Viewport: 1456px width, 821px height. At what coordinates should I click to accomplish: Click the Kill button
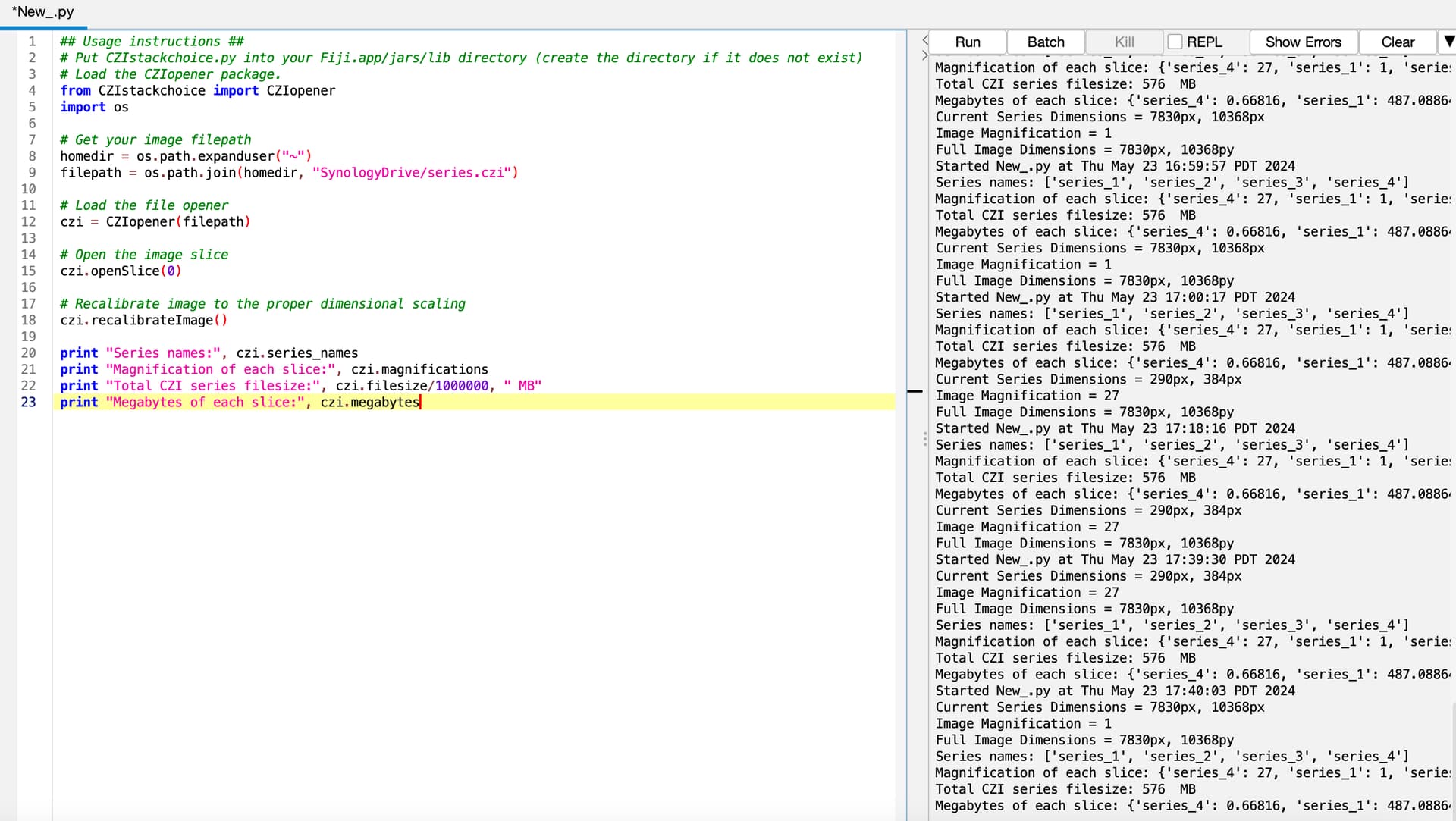coord(1125,42)
